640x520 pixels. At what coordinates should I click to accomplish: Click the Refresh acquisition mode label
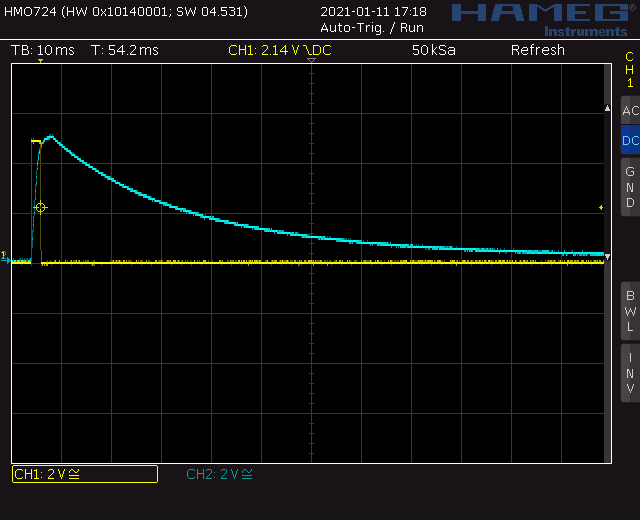pyautogui.click(x=538, y=50)
